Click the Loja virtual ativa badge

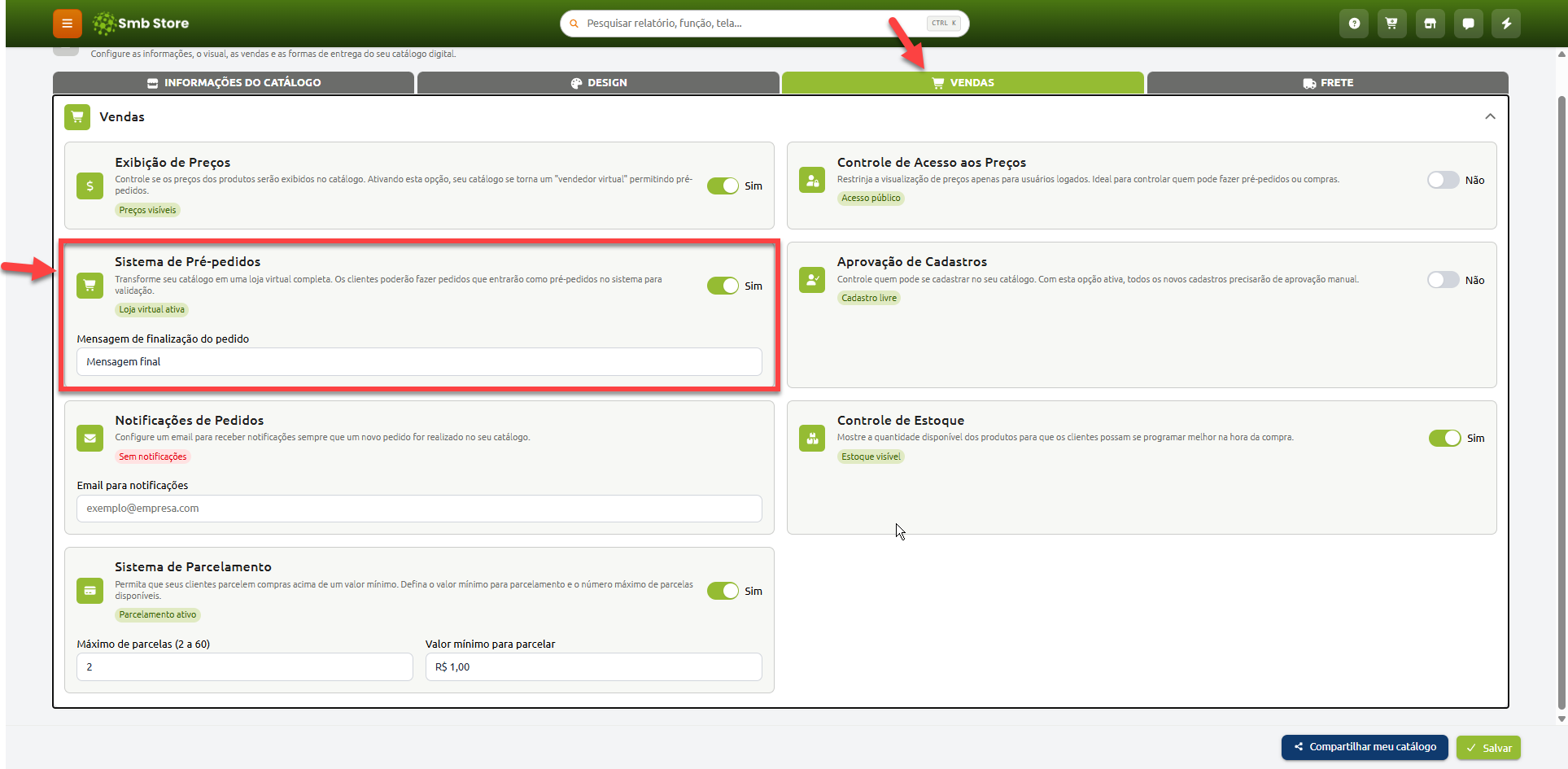151,309
